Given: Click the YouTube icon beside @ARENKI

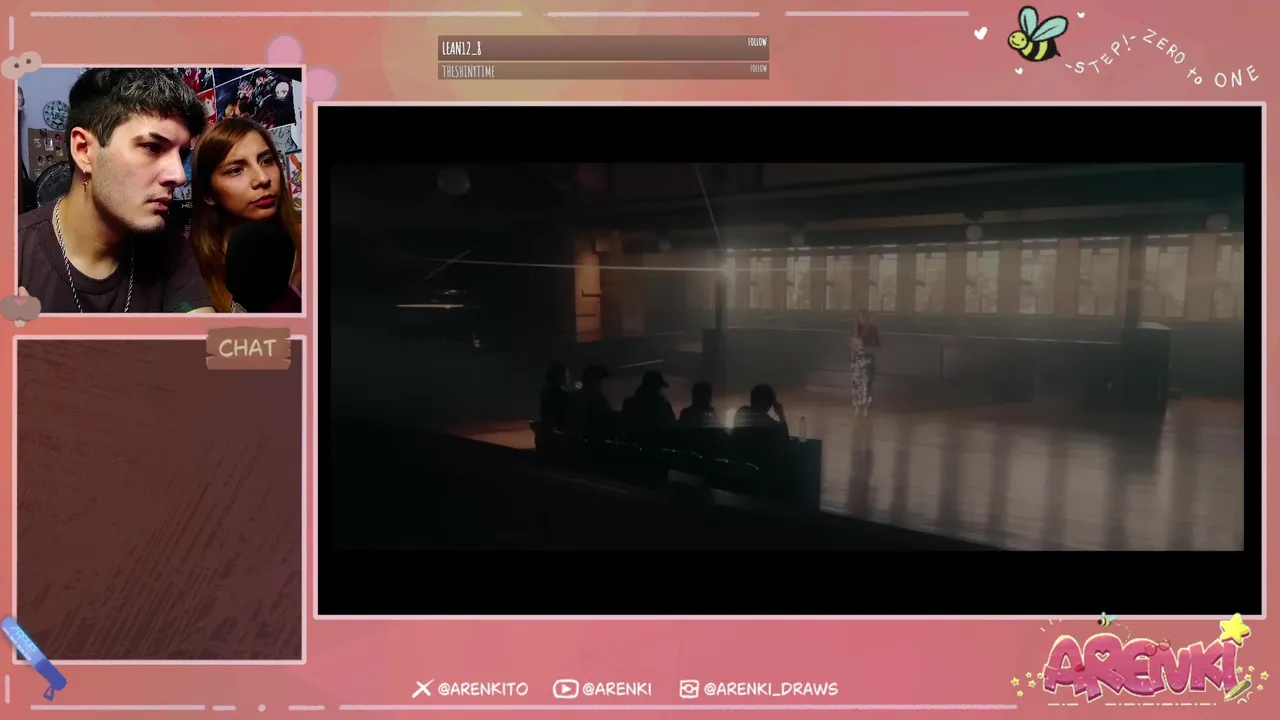Looking at the screenshot, I should pos(565,688).
